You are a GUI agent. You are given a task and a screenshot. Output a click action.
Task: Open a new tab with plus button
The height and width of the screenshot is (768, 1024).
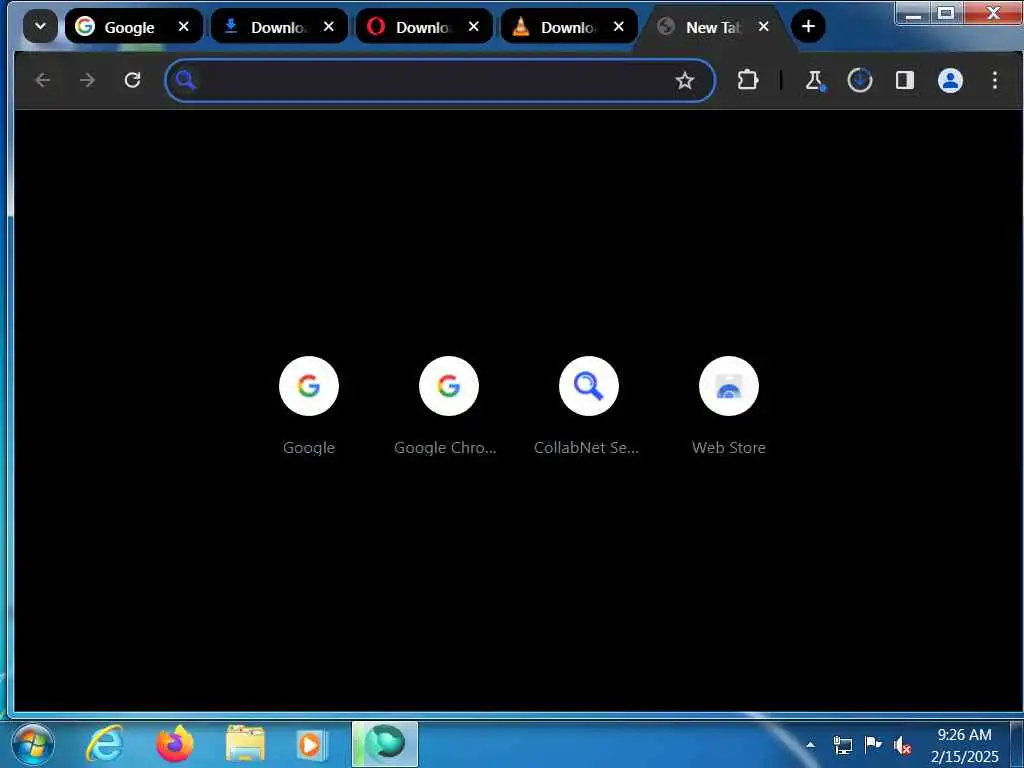click(x=808, y=27)
